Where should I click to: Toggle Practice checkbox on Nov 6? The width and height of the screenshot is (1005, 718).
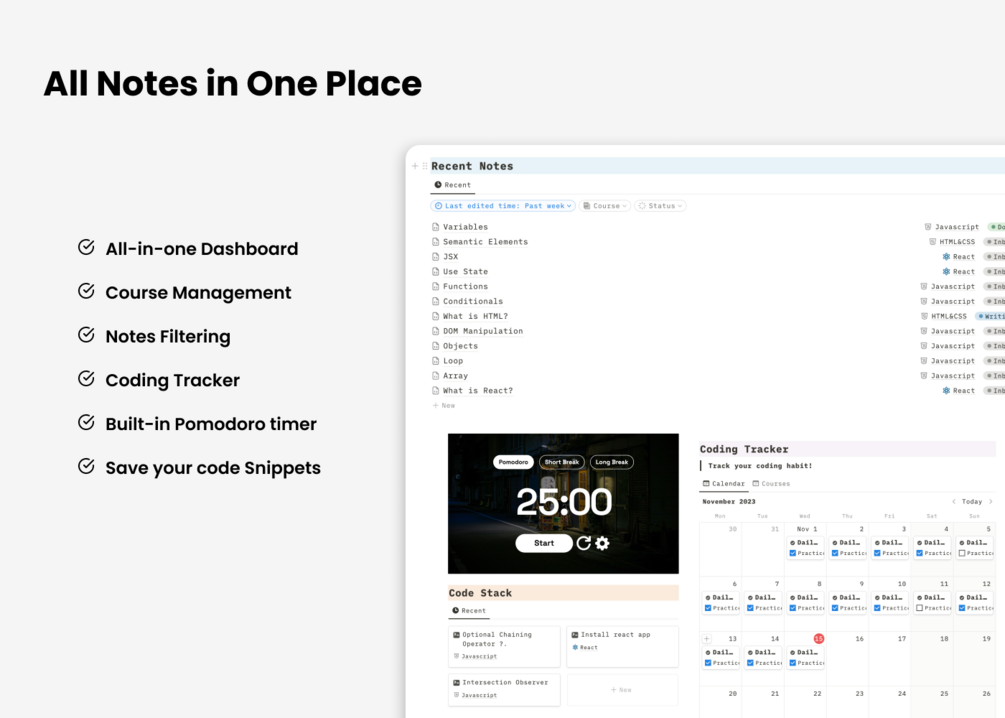[x=708, y=608]
